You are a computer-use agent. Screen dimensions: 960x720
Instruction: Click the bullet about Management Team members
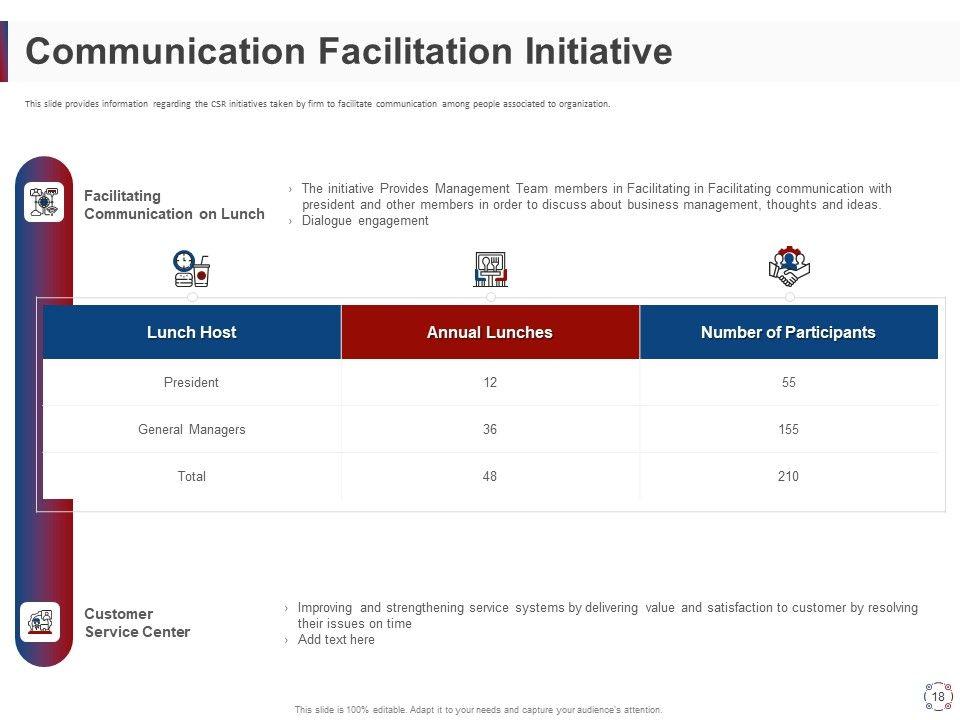(596, 197)
